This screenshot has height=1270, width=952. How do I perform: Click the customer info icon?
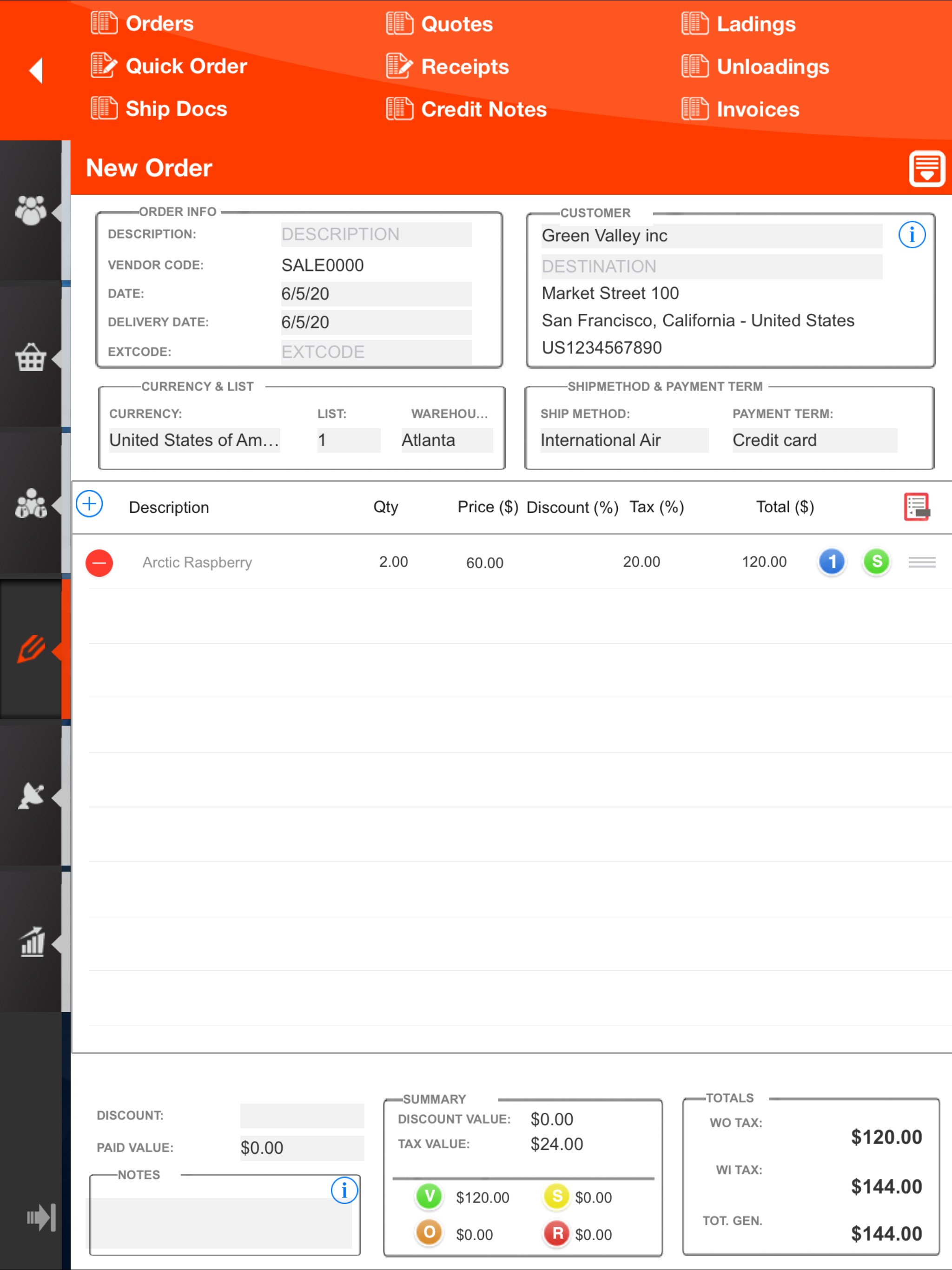click(911, 235)
